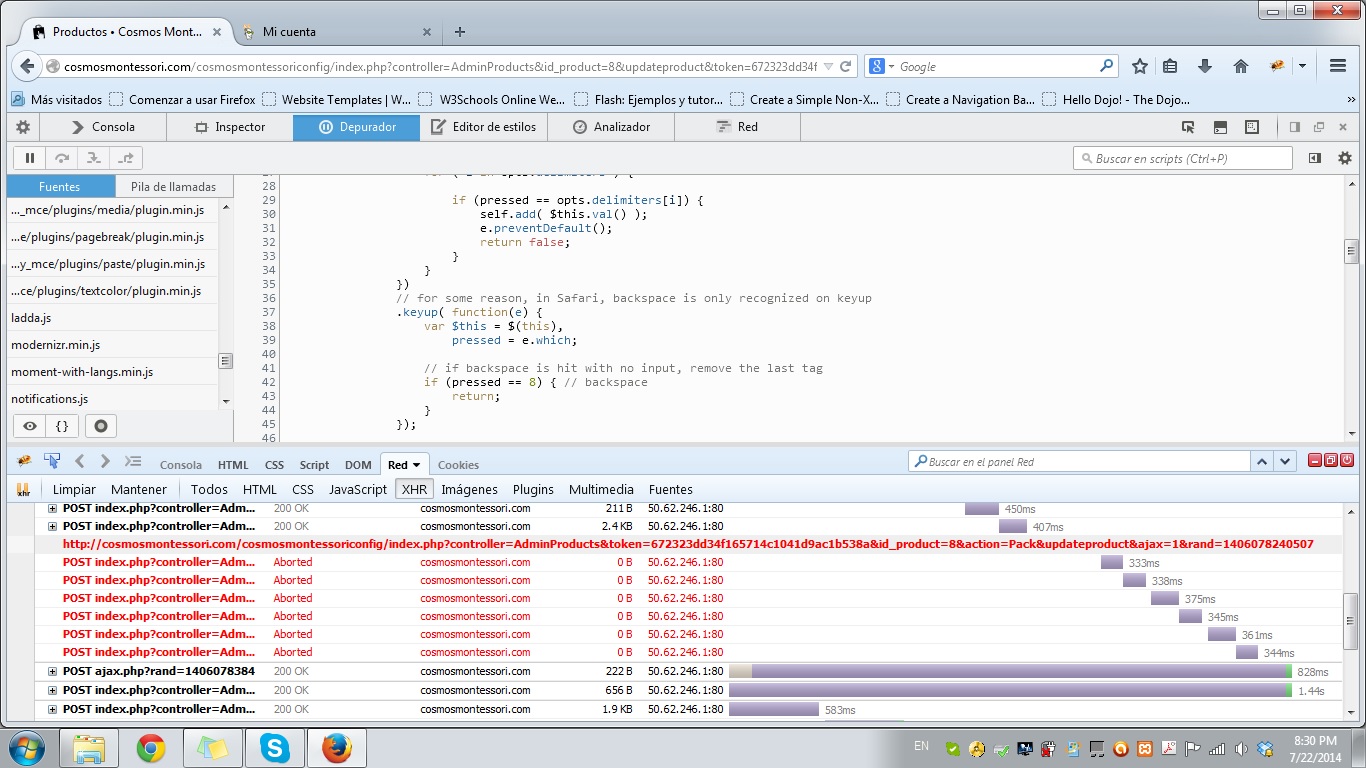This screenshot has width=1366, height=768.
Task: Open the hamburger menu in Firefox
Action: (x=1337, y=66)
